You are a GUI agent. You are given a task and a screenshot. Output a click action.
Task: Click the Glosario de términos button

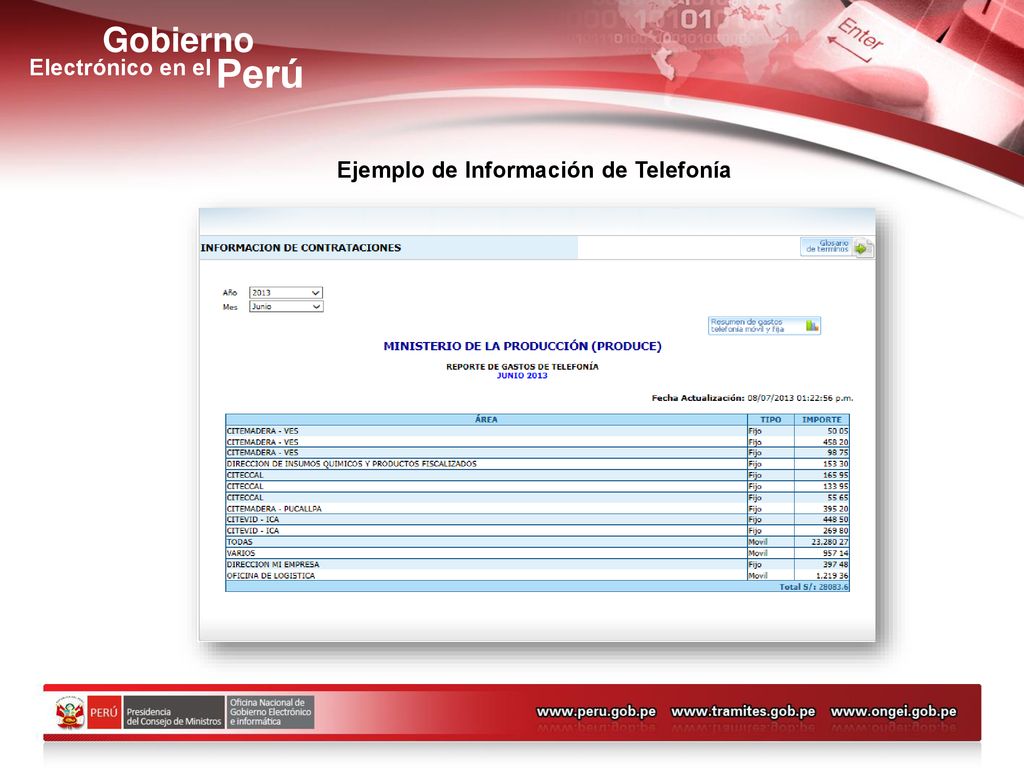(x=827, y=247)
